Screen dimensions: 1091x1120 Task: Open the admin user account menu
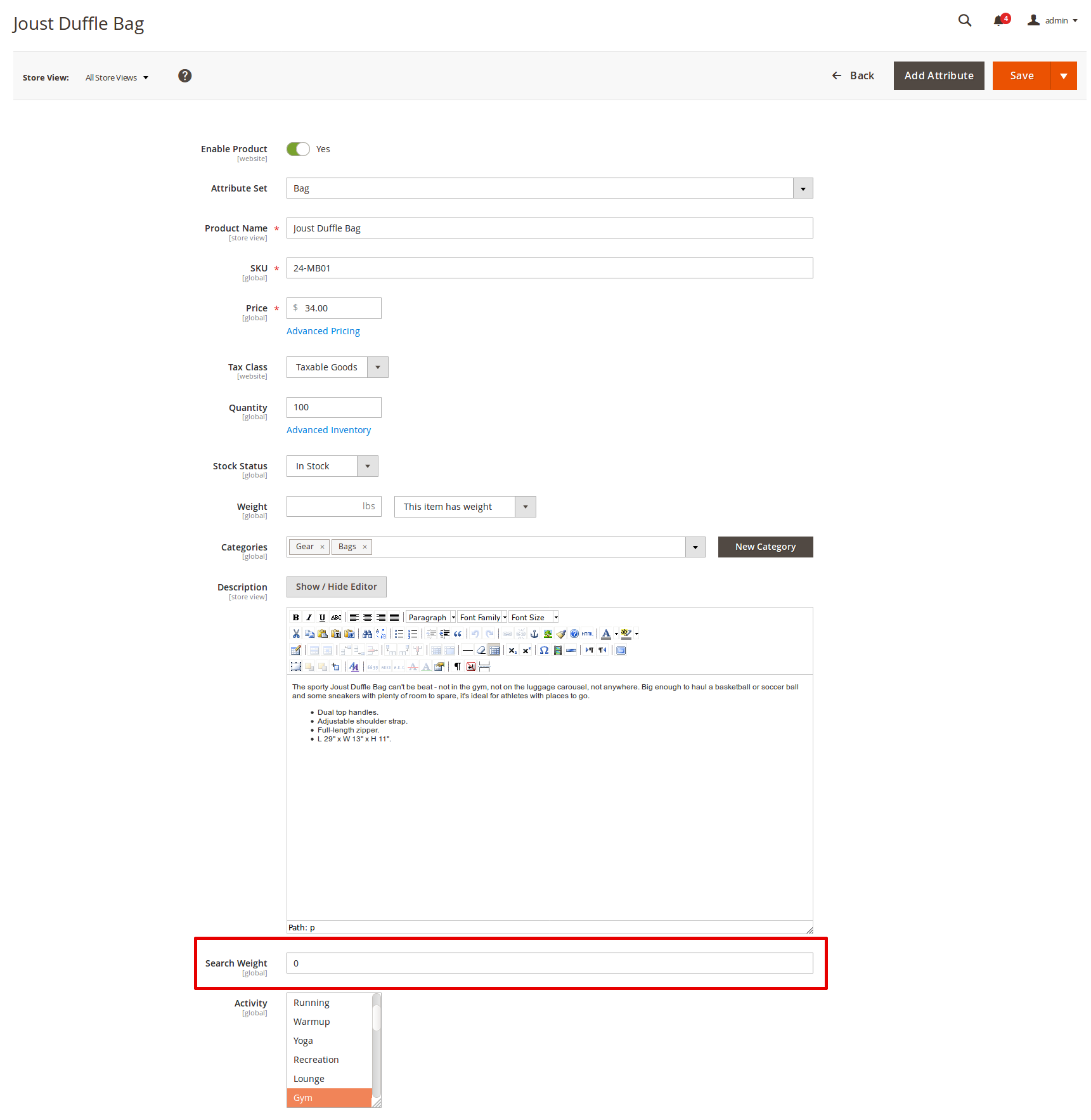[1055, 20]
